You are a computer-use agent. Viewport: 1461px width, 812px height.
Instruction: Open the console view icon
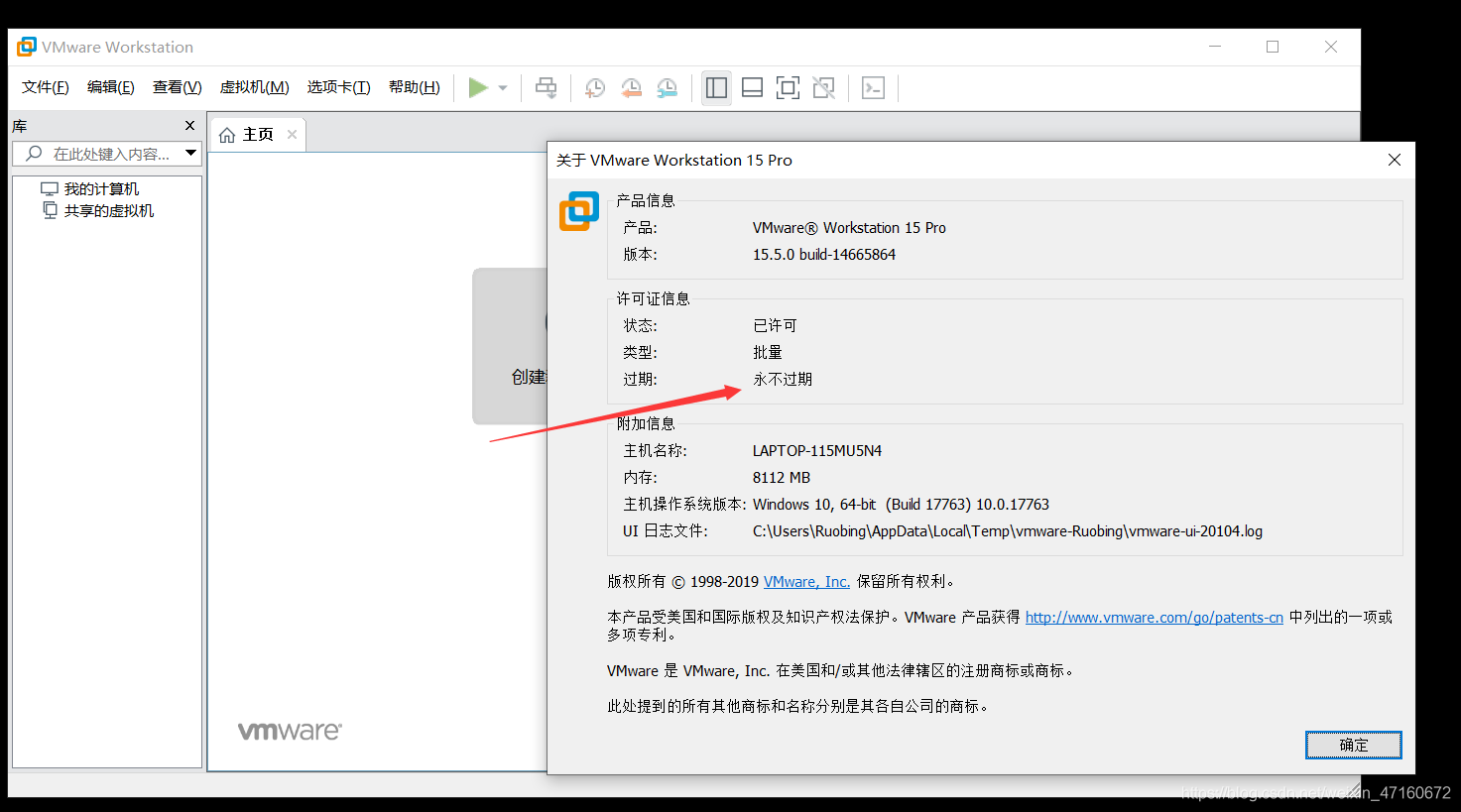pyautogui.click(x=873, y=87)
